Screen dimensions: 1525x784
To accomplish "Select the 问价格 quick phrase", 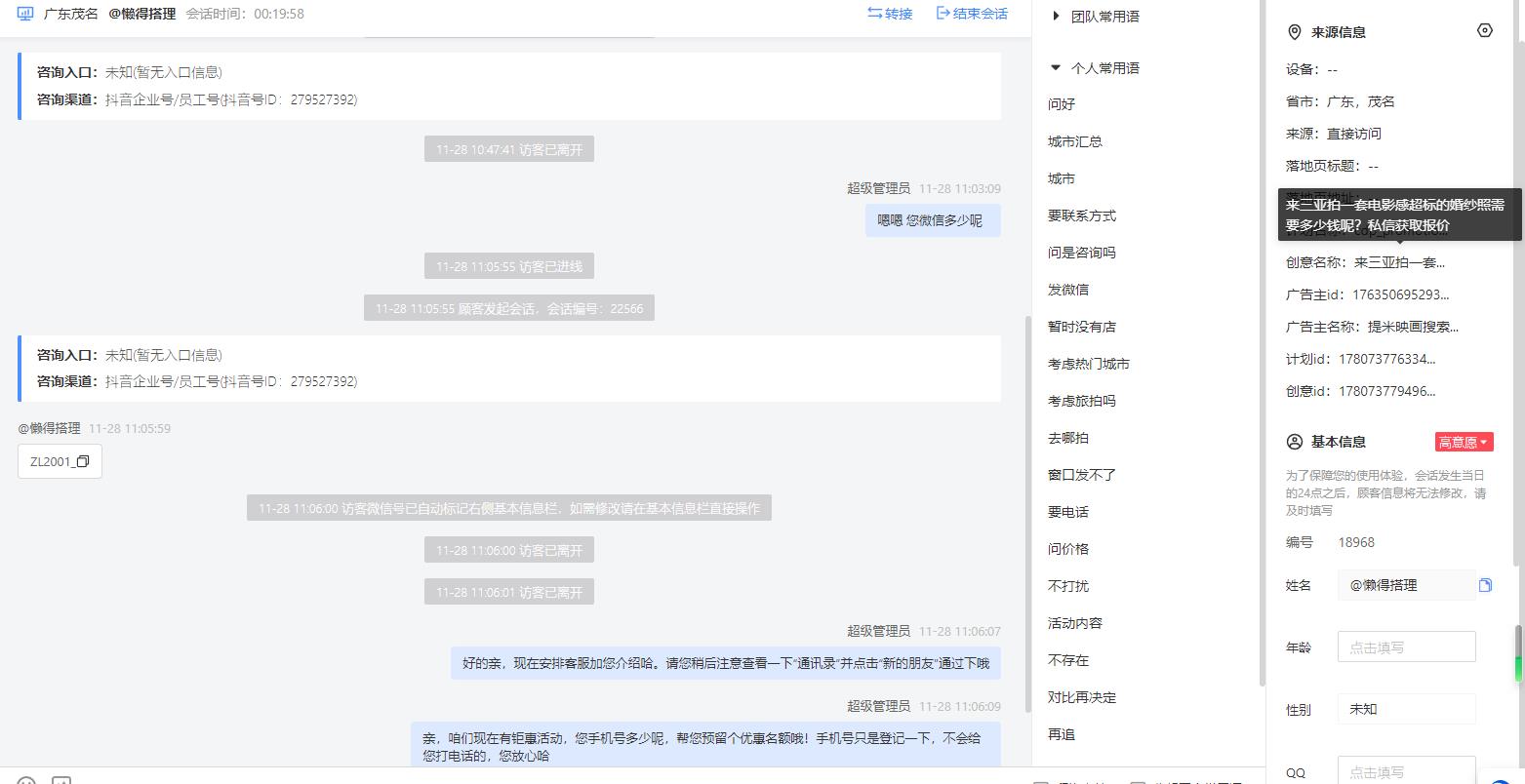I will pos(1068,549).
